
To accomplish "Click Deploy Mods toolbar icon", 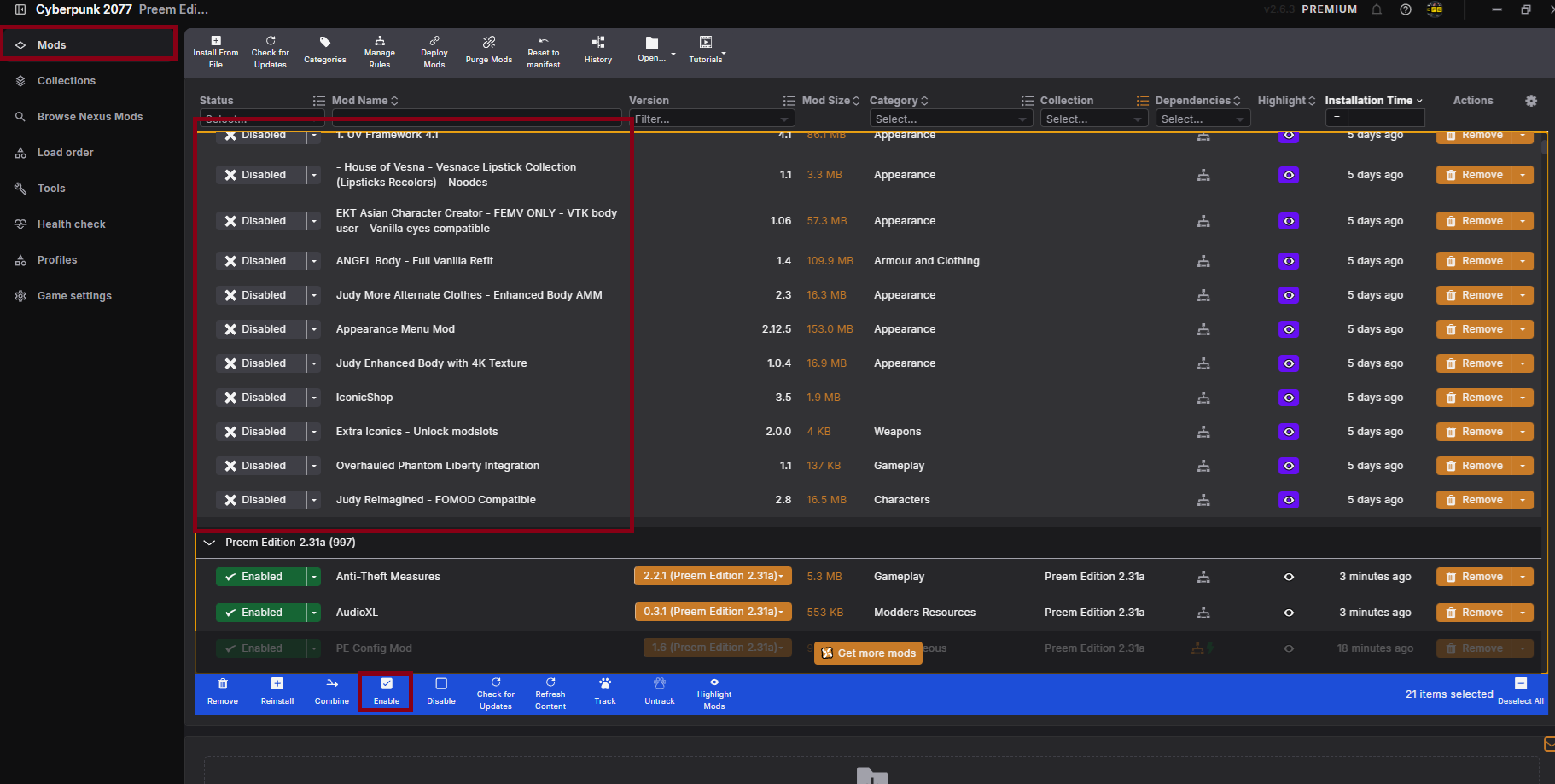I will coord(434,52).
